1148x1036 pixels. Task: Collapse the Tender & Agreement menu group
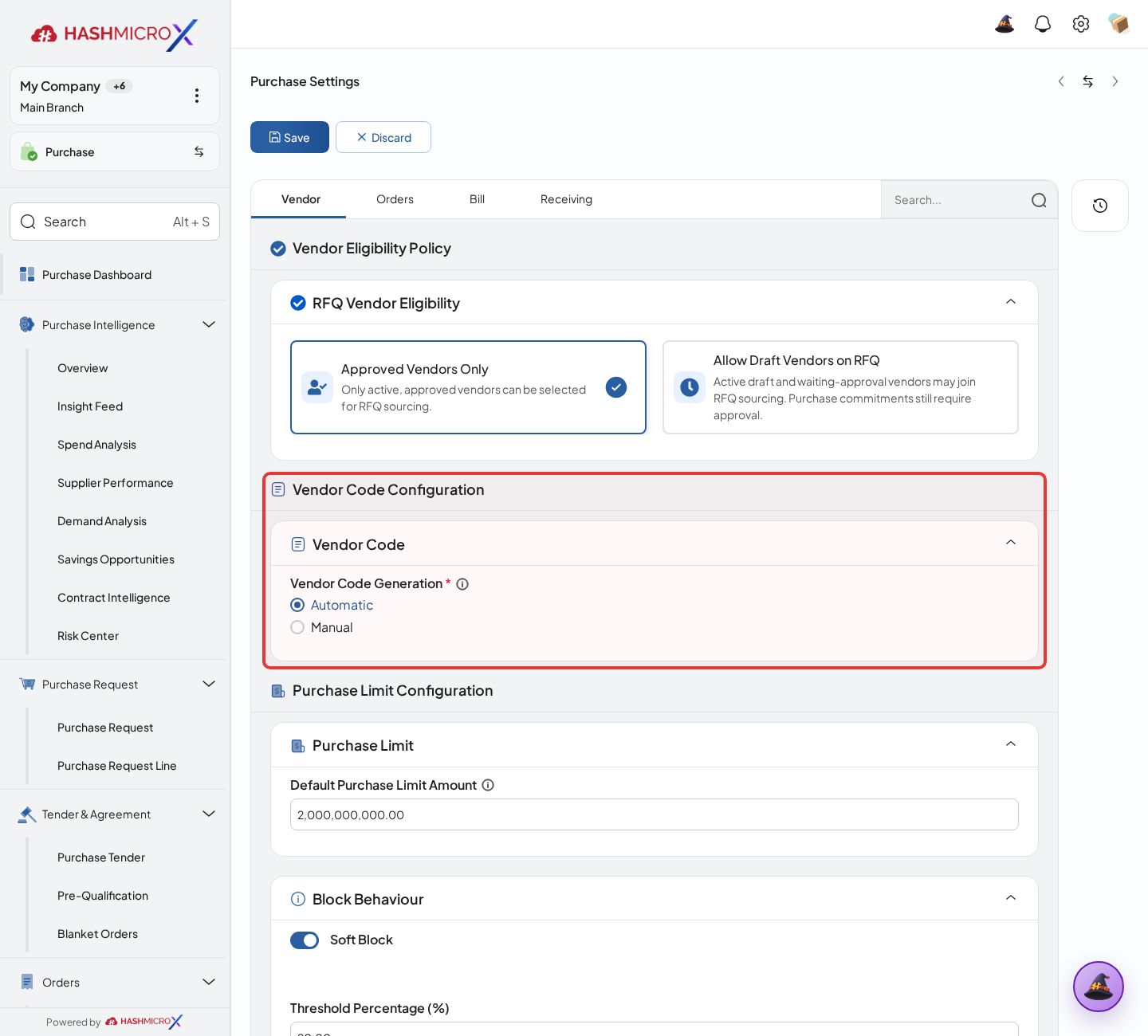[209, 814]
